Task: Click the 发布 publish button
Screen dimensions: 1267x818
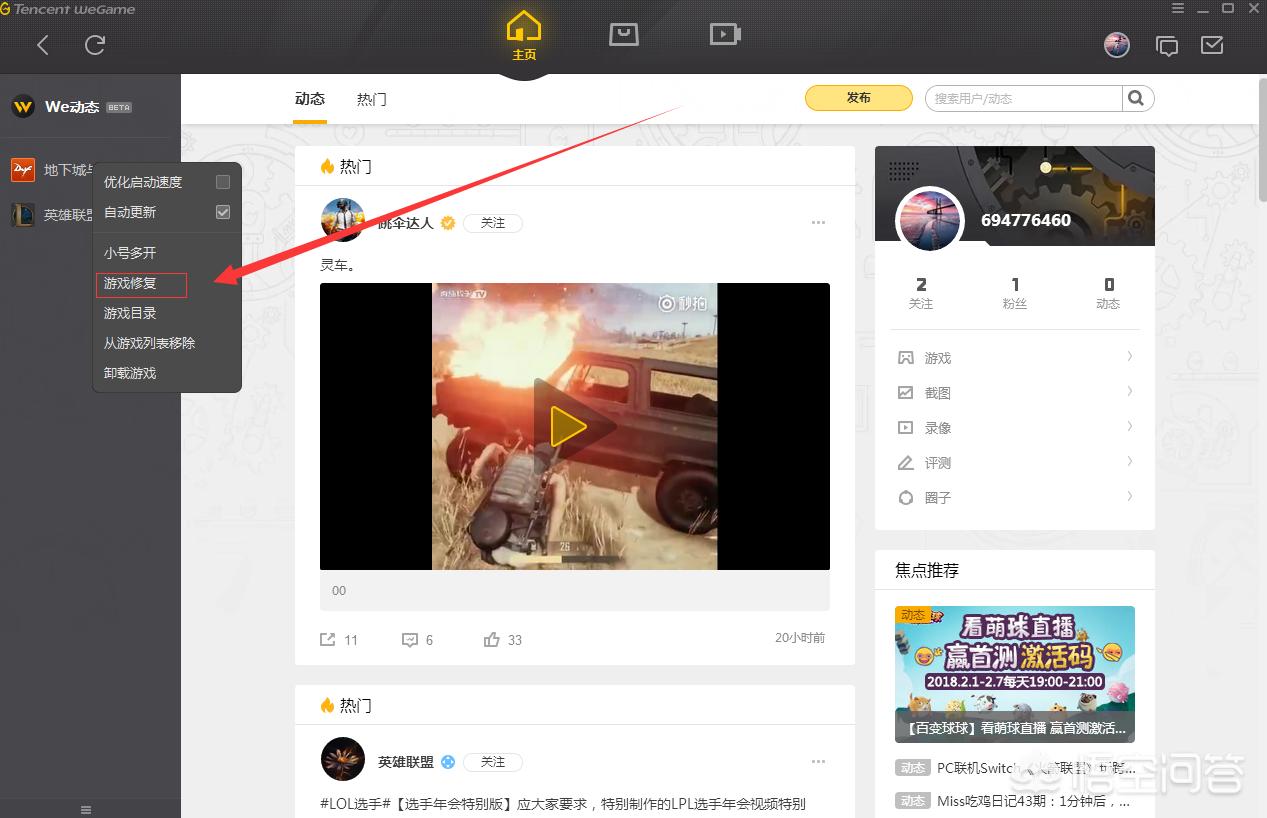Action: click(859, 98)
